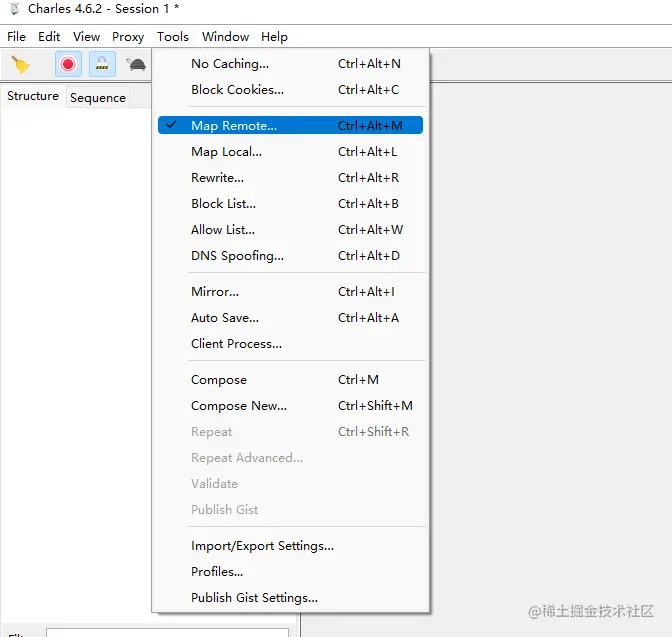Click the Repeat Advanced... entry
The height and width of the screenshot is (637, 672).
pyautogui.click(x=291, y=458)
